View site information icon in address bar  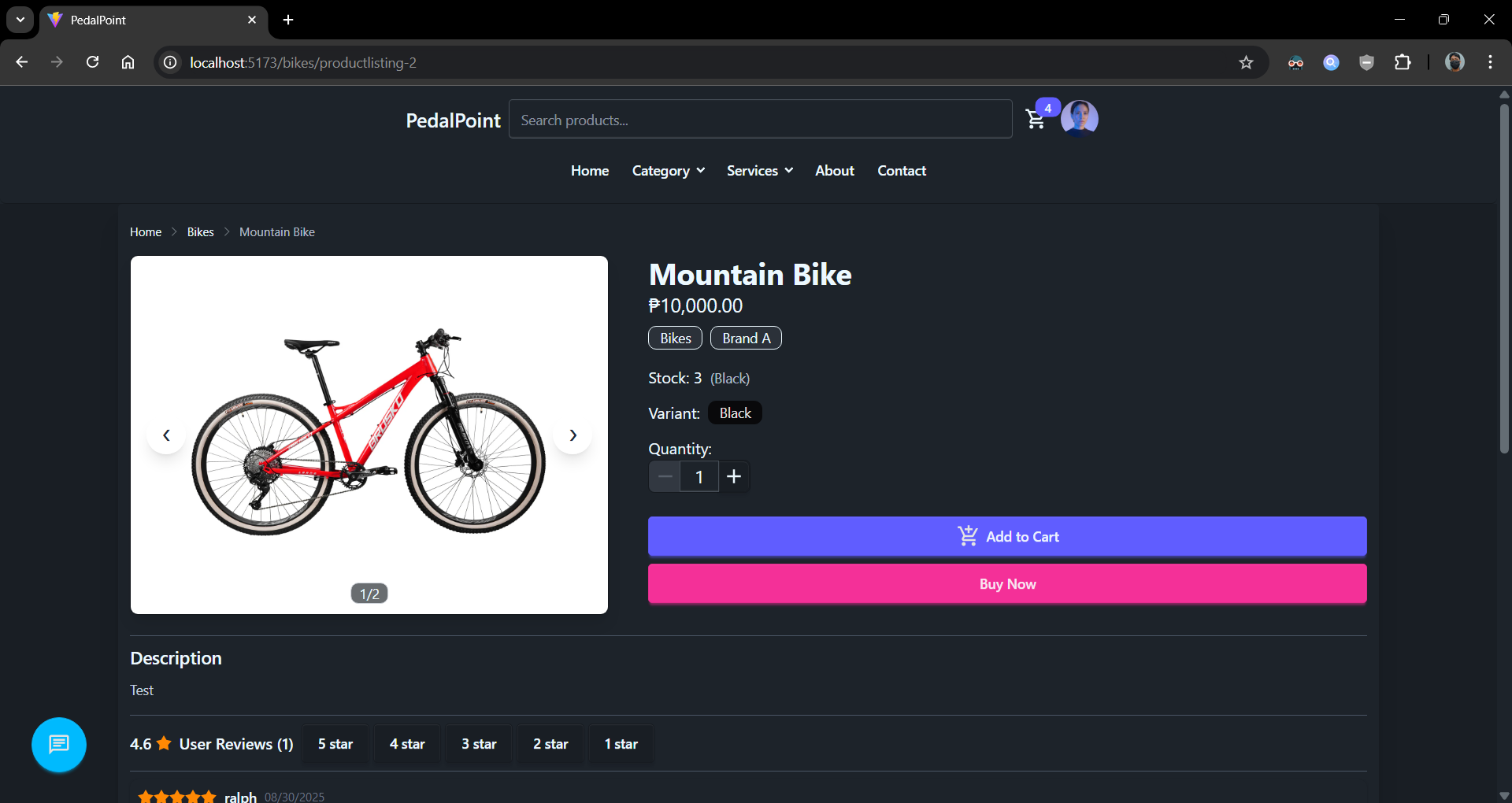(170, 62)
